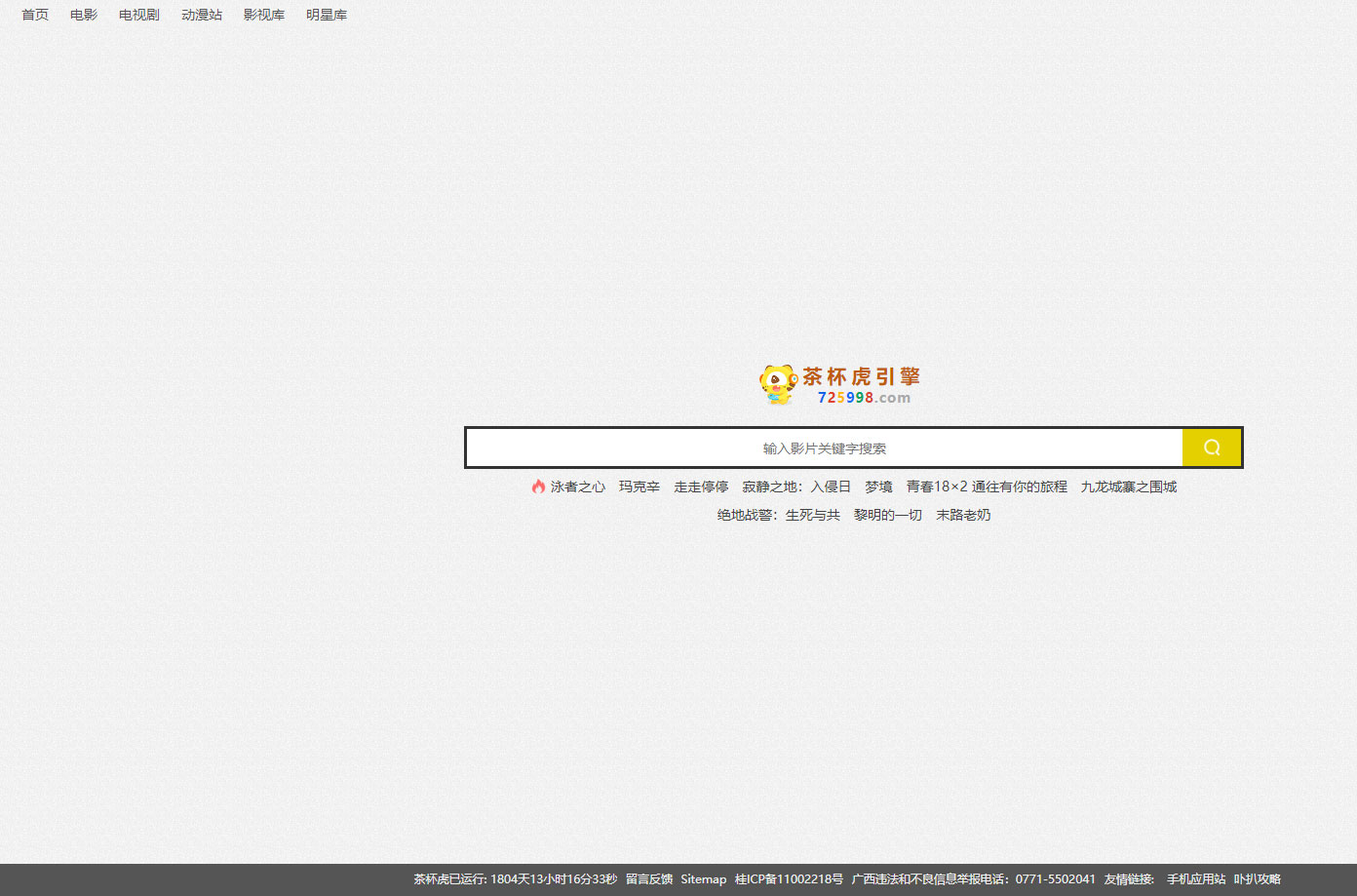This screenshot has width=1357, height=896.
Task: Open the 首页 menu item
Action: coord(35,15)
